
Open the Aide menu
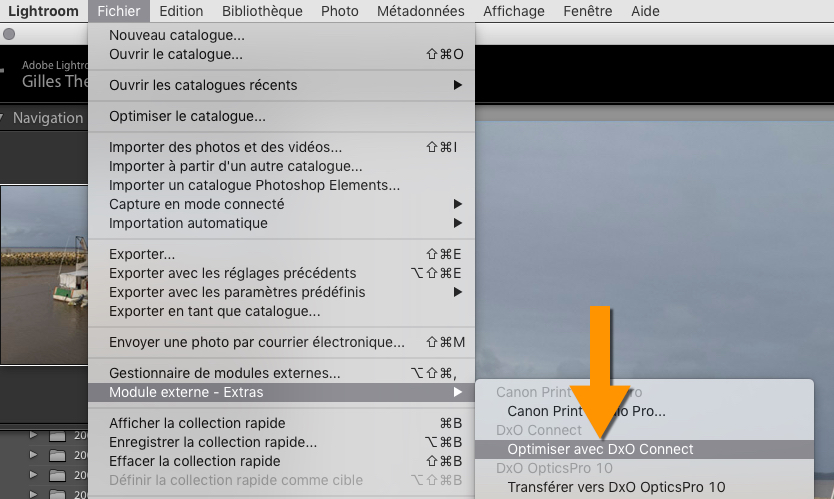click(x=645, y=11)
